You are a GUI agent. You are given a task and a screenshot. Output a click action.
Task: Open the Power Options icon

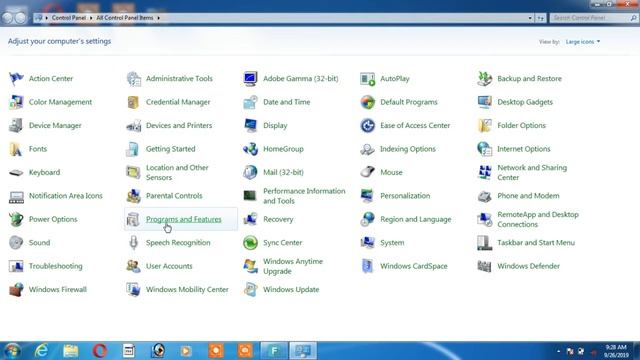click(16, 219)
